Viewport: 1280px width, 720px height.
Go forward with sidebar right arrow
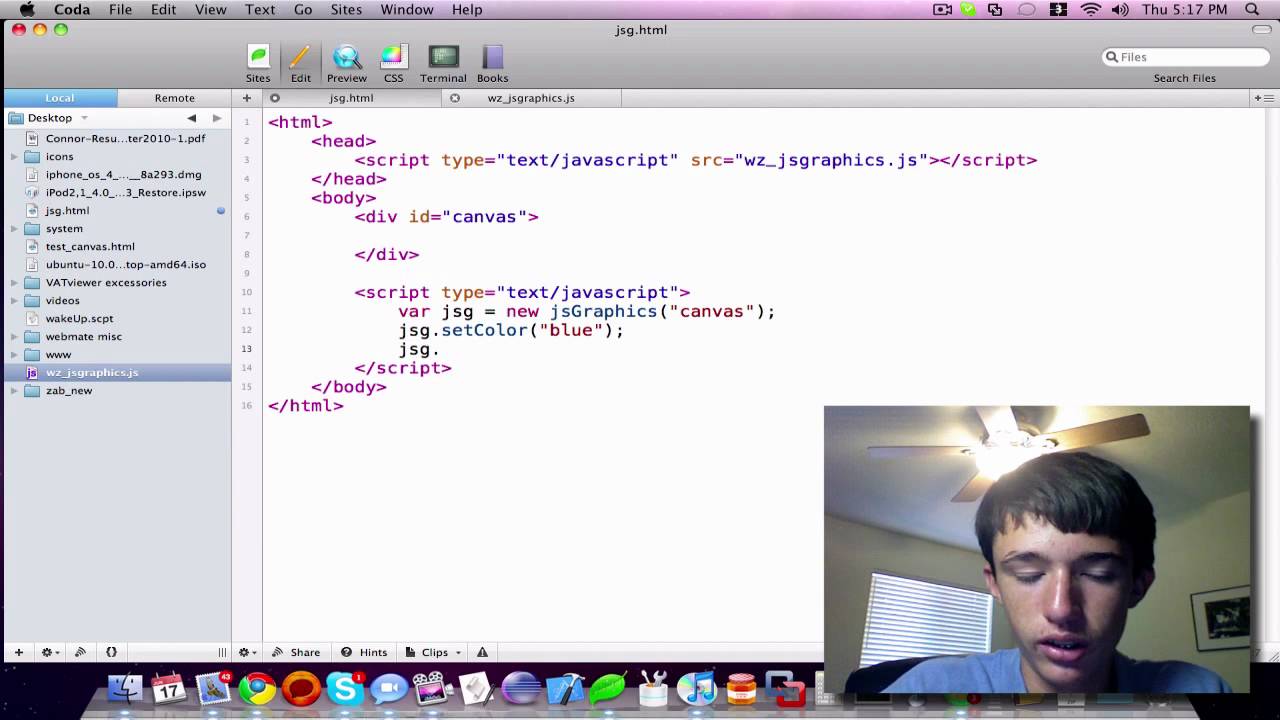coord(217,118)
